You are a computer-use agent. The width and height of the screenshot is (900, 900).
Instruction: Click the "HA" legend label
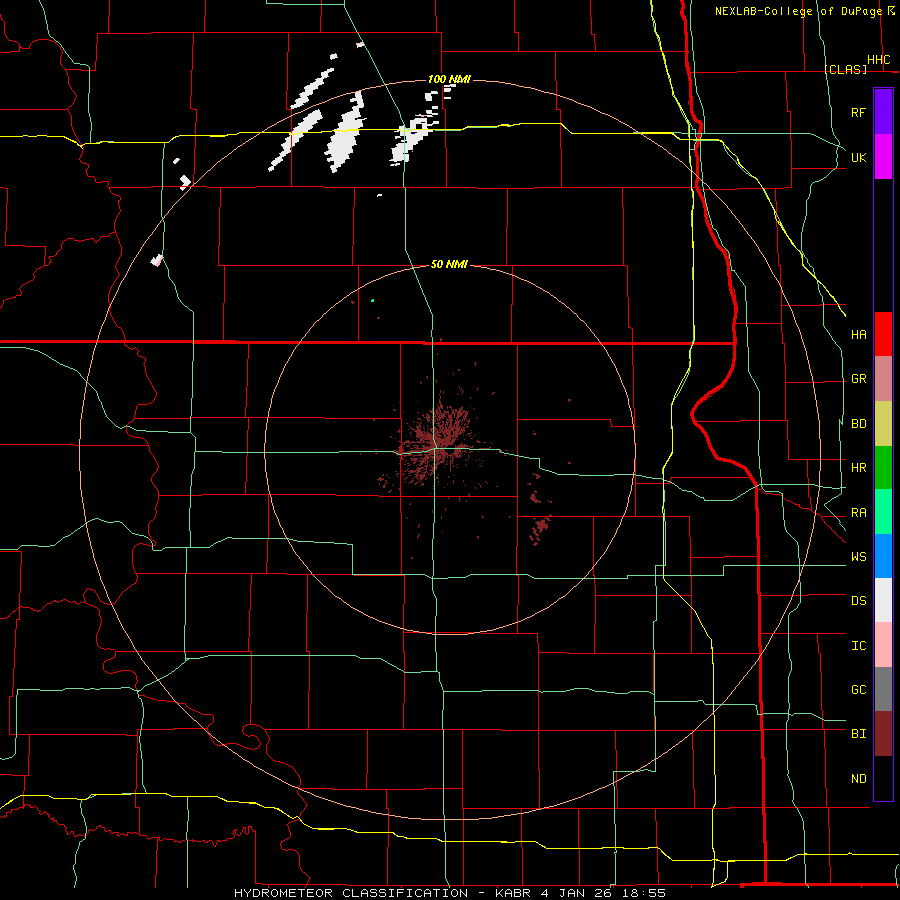858,334
